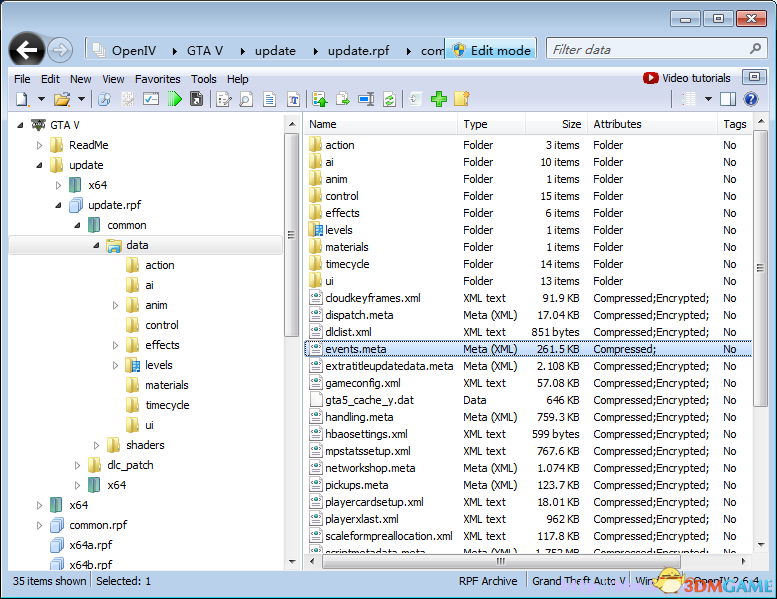Sort list by Size column header
Viewport: 777px width, 599px height.
(x=555, y=124)
